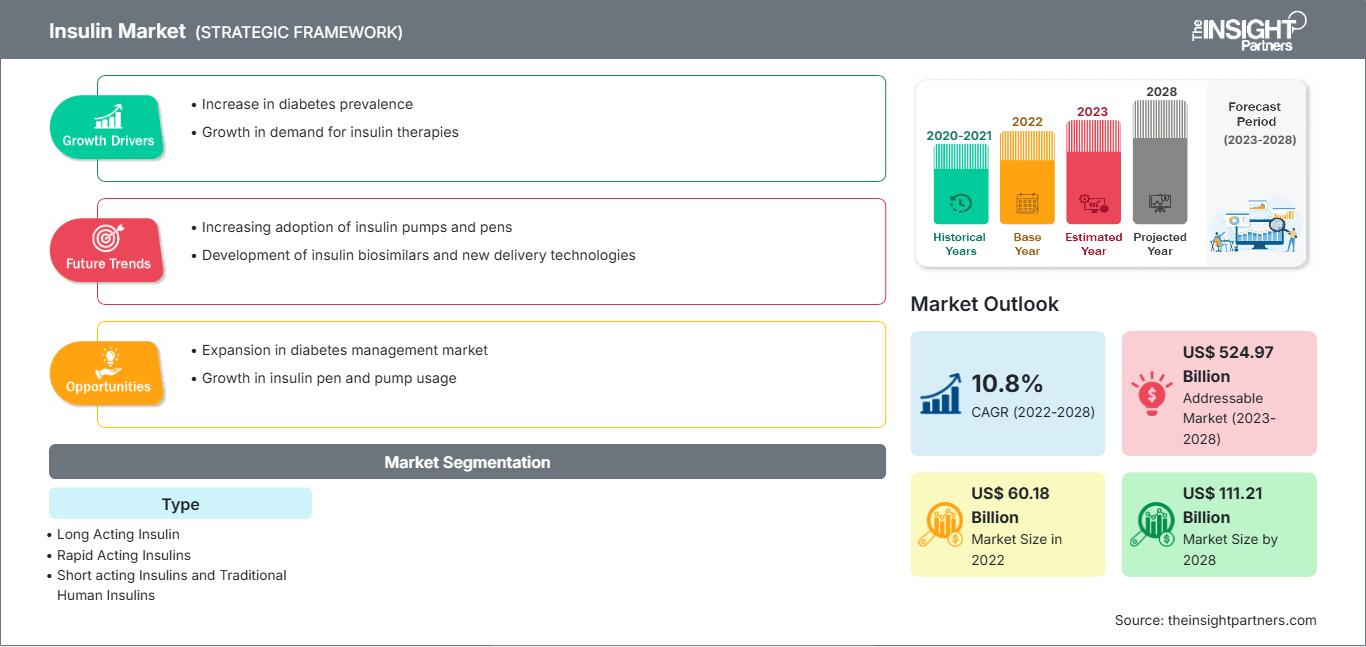This screenshot has width=1366, height=647.
Task: Click the Insulin Market title
Action: pyautogui.click(x=117, y=31)
